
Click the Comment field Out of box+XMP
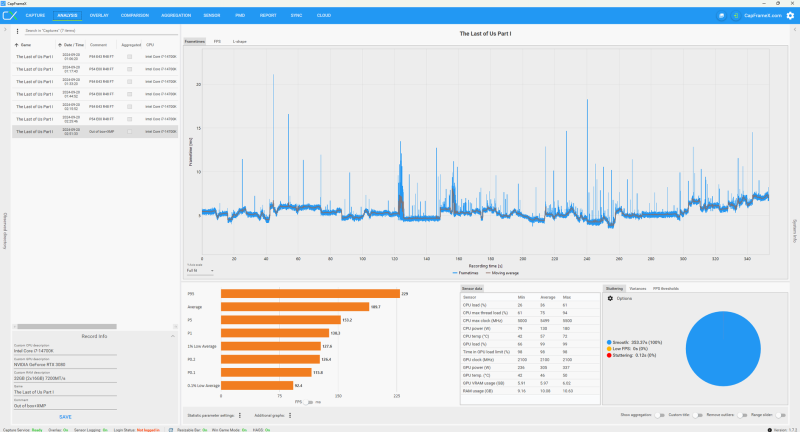point(65,406)
